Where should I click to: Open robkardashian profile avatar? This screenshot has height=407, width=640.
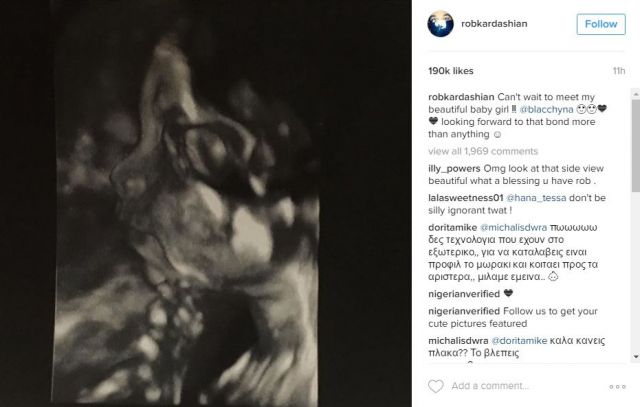click(x=440, y=24)
